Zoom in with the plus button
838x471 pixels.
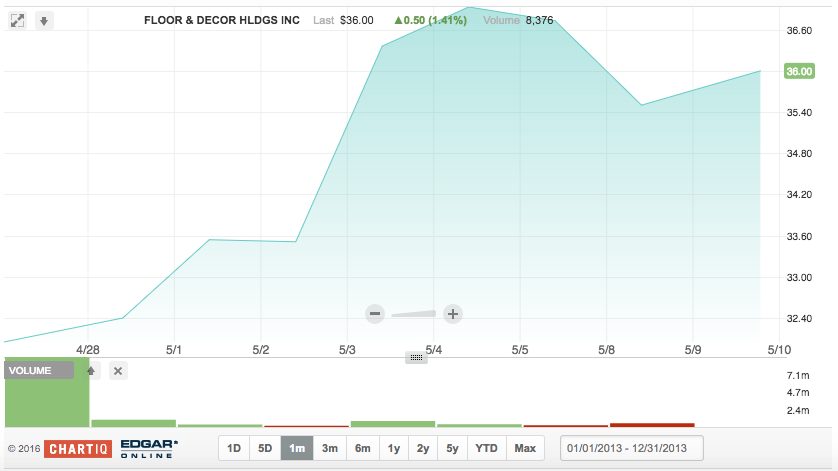(453, 314)
